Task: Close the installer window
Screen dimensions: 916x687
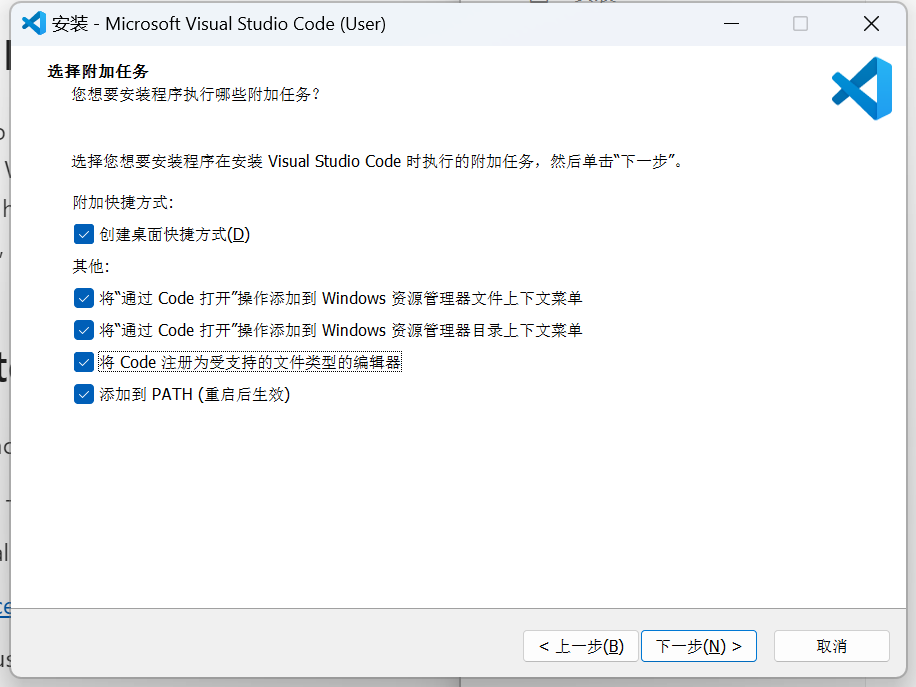Action: click(871, 23)
